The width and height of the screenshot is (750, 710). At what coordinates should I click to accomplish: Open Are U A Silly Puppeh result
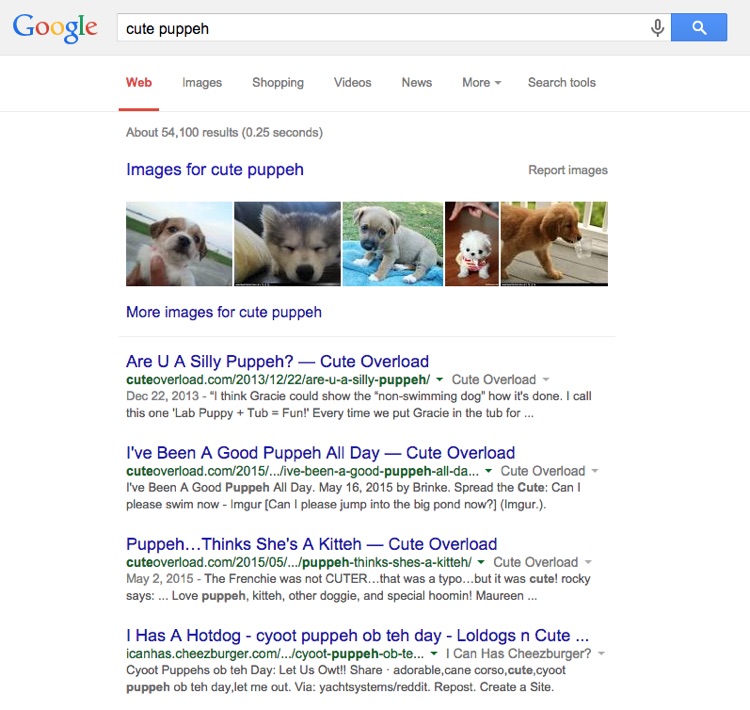click(277, 361)
